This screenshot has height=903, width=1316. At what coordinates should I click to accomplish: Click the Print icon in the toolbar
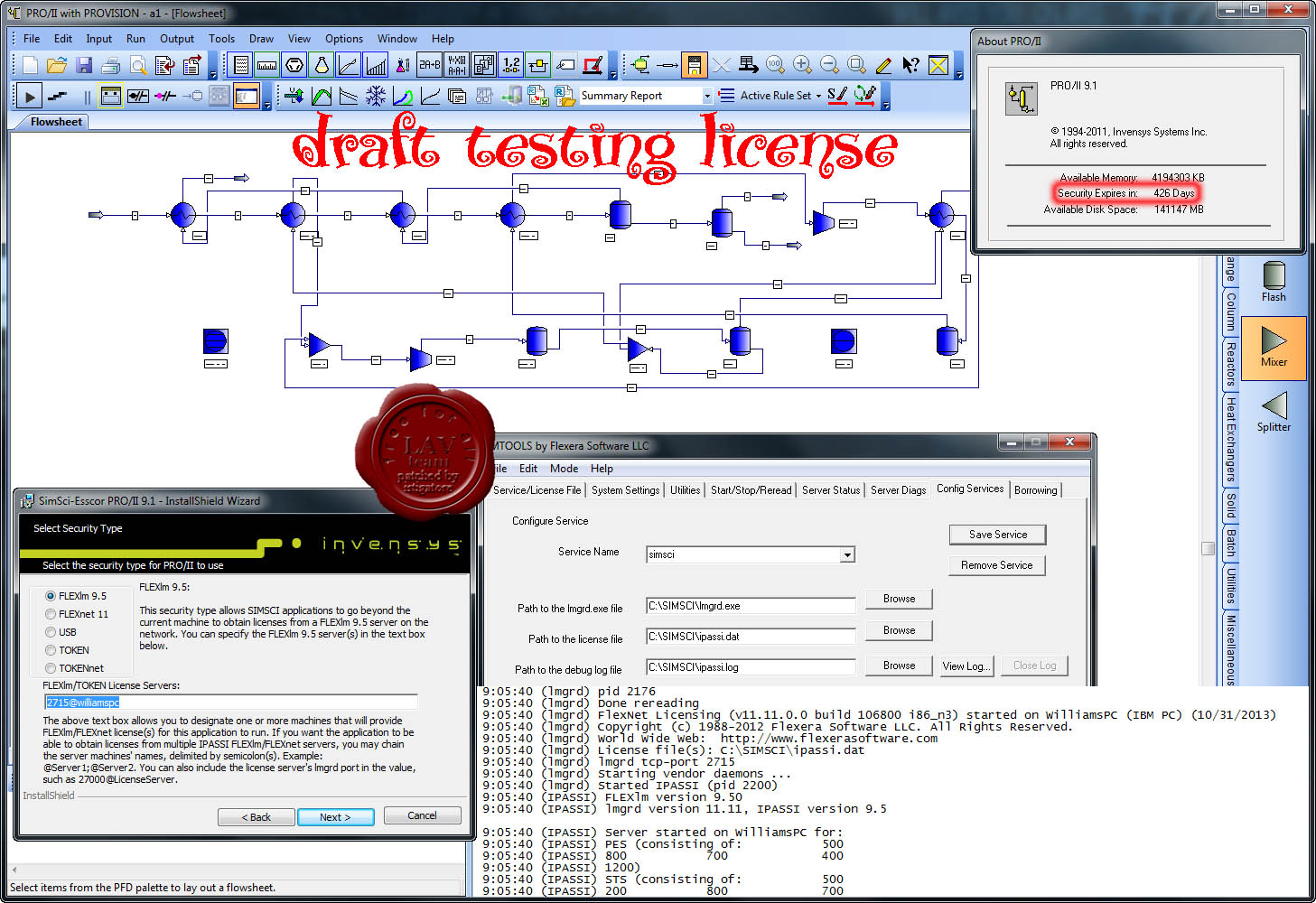pos(111,65)
